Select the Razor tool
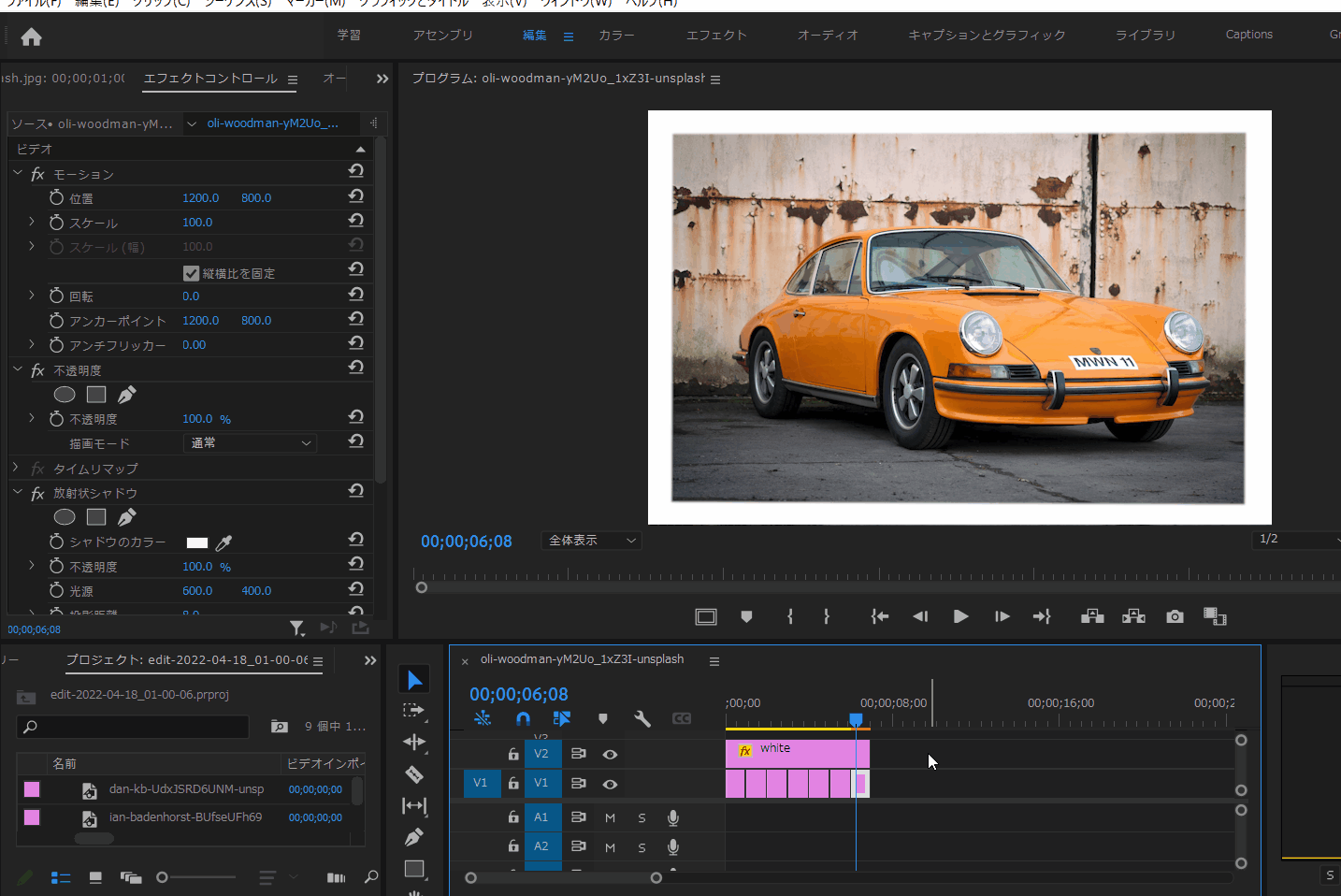 pyautogui.click(x=414, y=773)
